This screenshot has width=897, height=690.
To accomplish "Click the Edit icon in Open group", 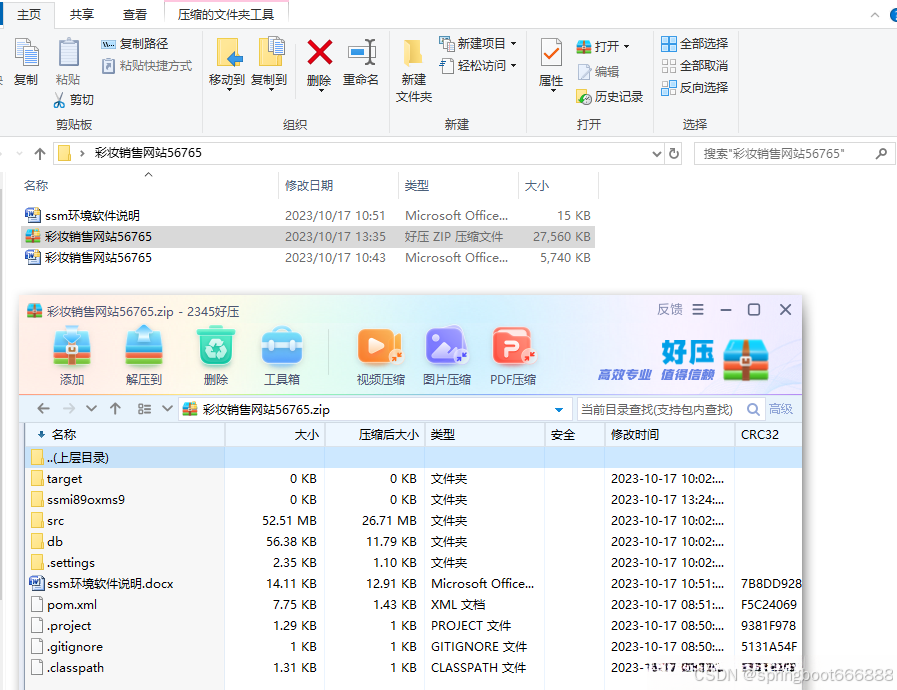I will (x=584, y=72).
